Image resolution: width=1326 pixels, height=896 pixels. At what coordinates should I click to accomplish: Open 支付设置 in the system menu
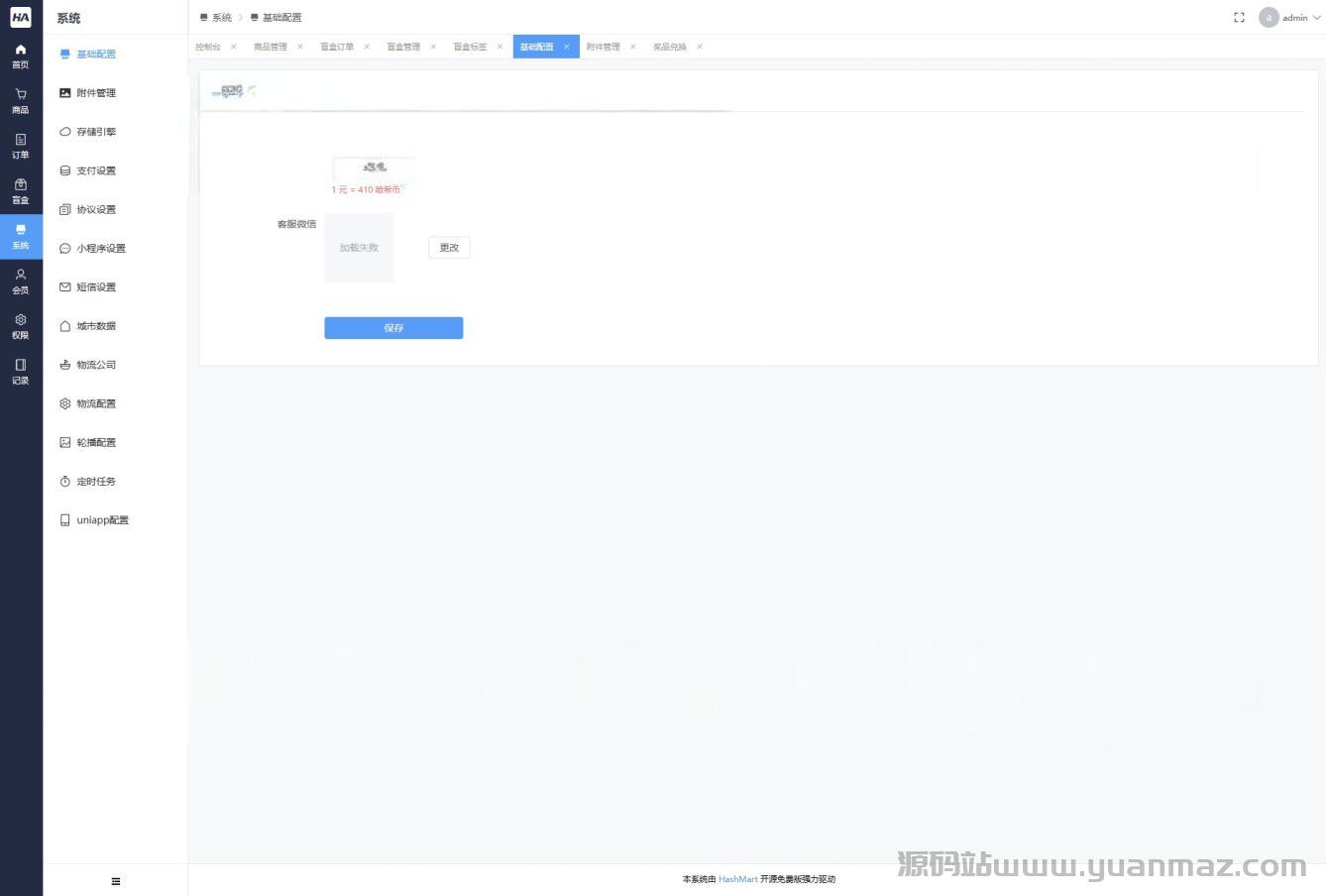(96, 170)
